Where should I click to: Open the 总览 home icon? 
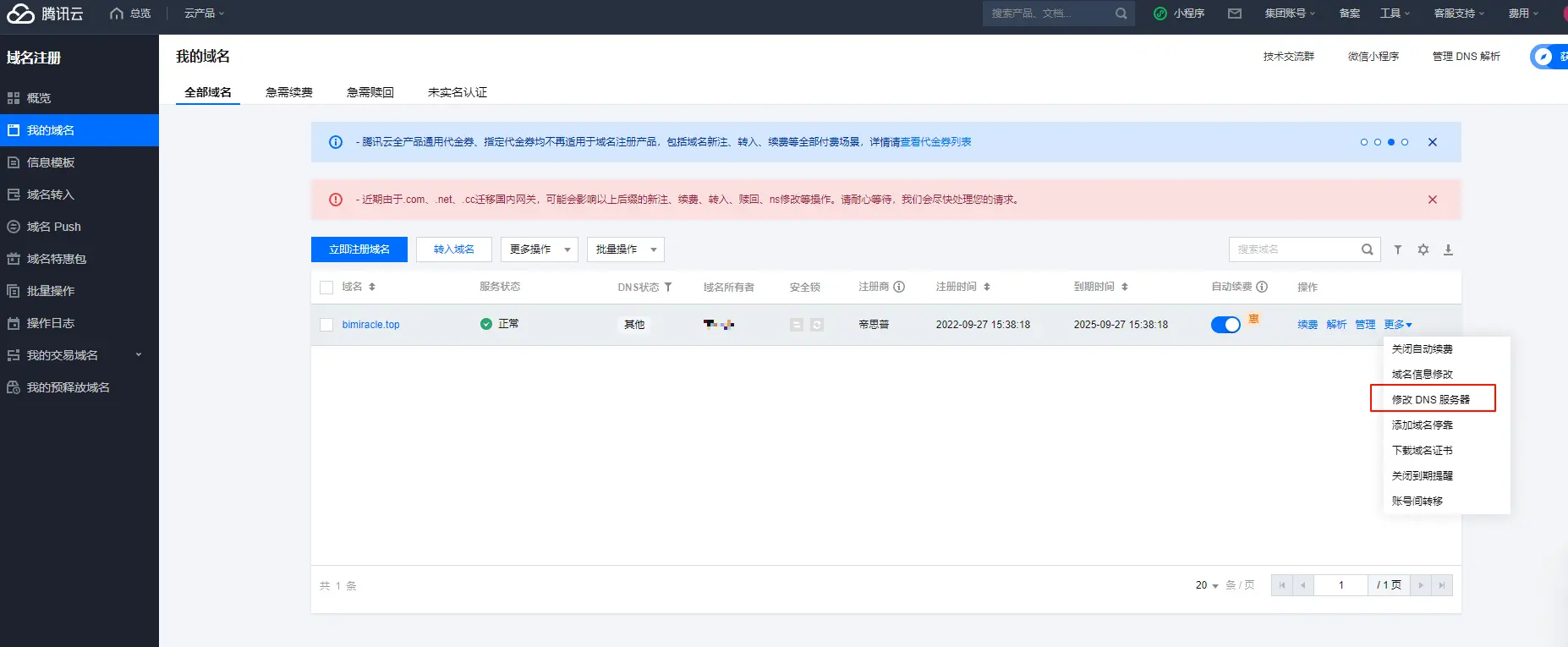click(x=117, y=14)
